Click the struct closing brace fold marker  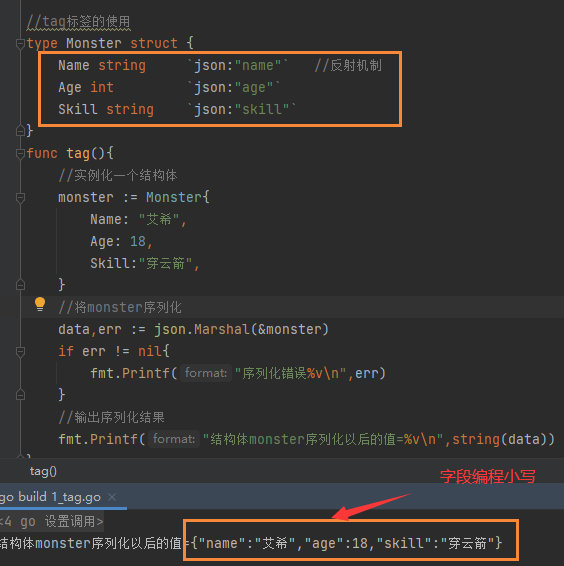(x=20, y=131)
